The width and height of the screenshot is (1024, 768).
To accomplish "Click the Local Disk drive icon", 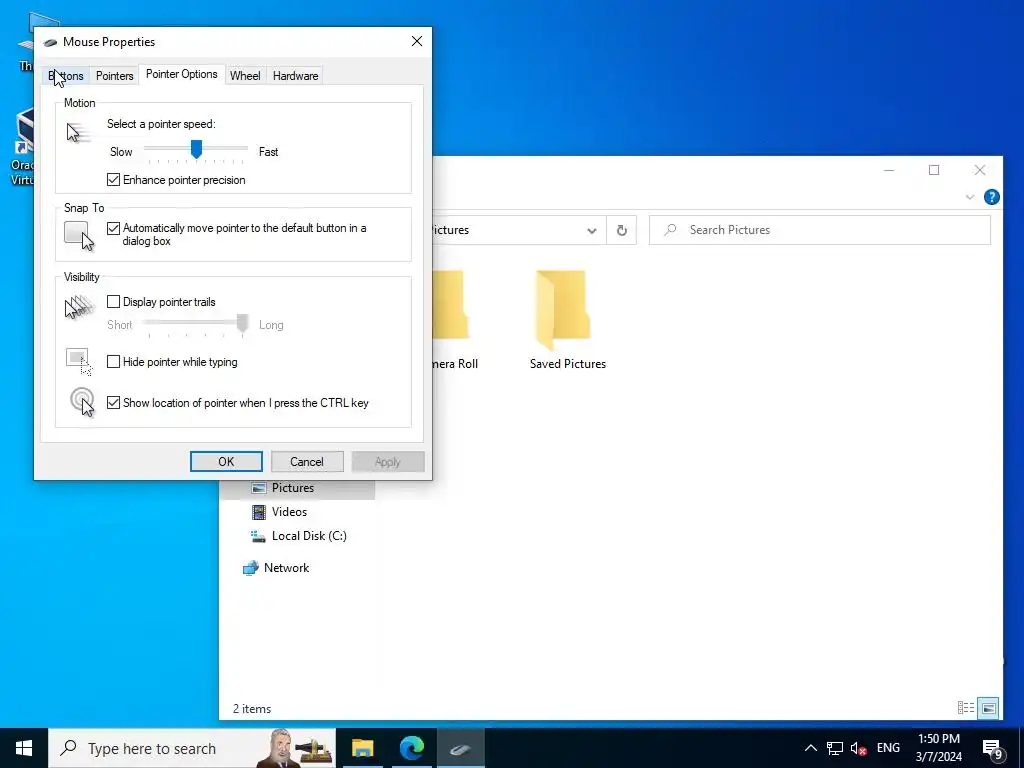I will (258, 536).
